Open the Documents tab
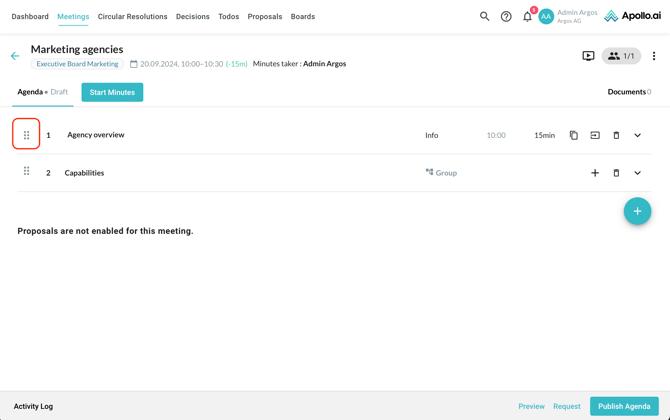This screenshot has height=420, width=670. (x=628, y=92)
